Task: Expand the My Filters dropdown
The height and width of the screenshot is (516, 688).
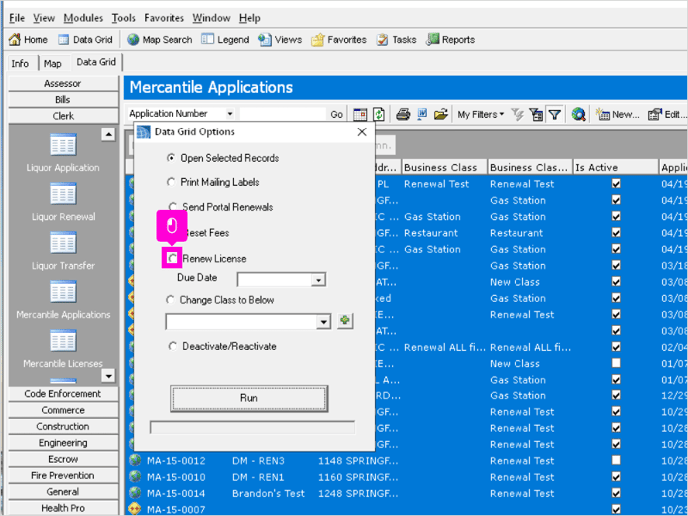Action: click(x=480, y=115)
